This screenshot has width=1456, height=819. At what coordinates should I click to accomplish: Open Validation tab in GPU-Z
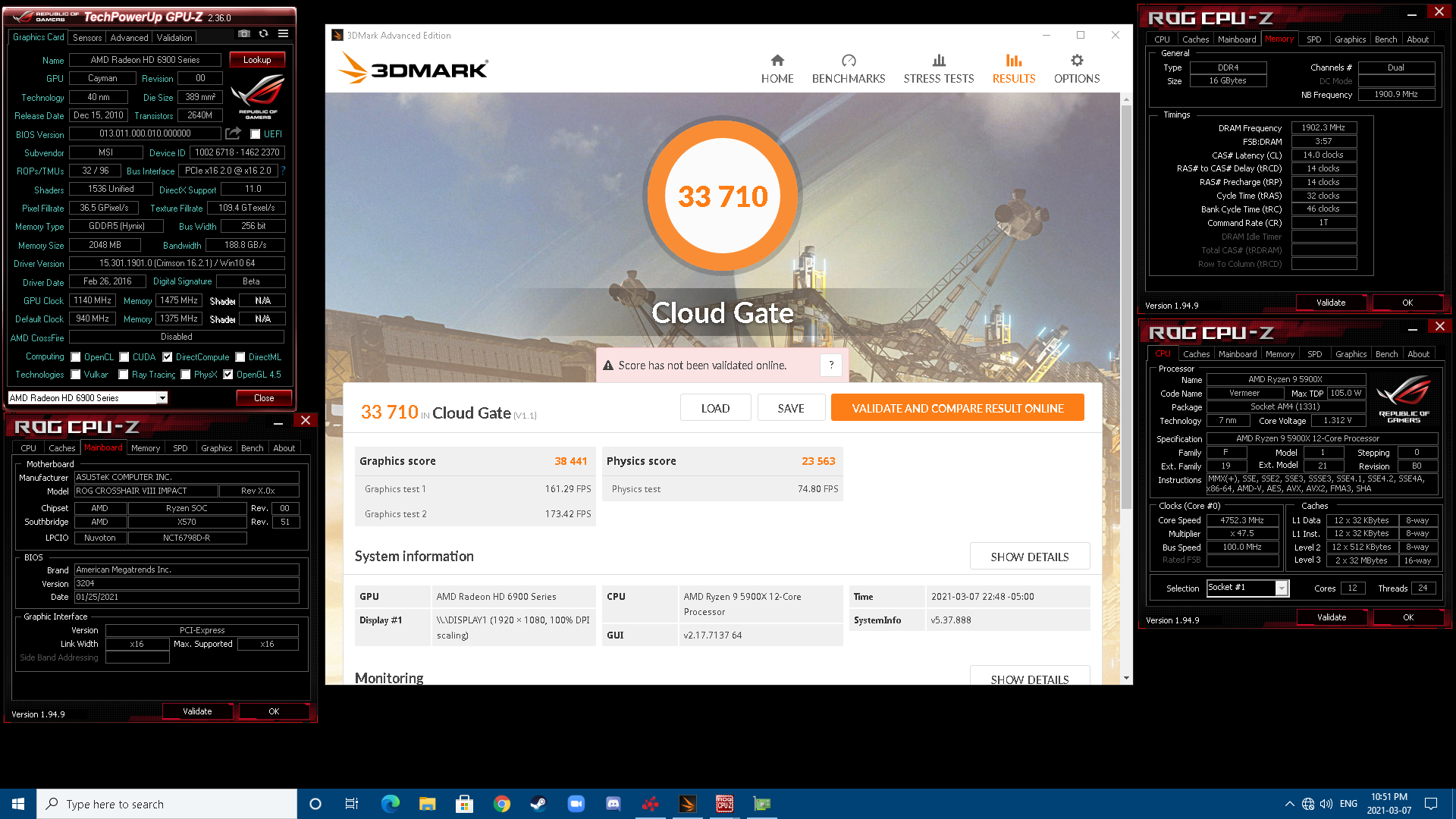point(174,38)
